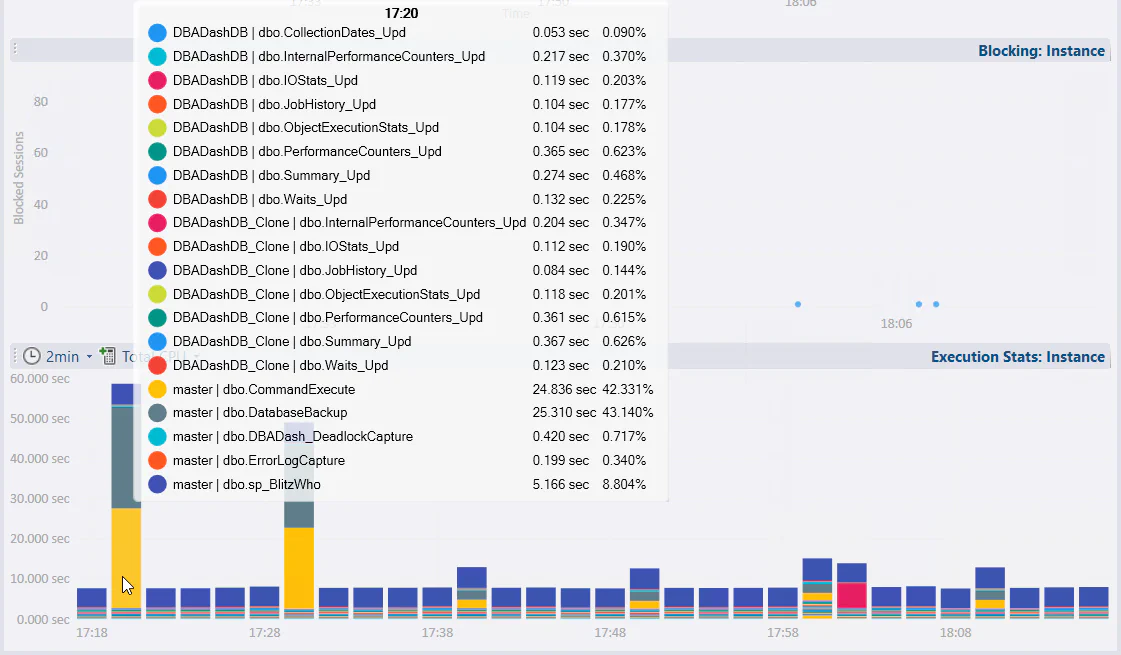Select the tallest stacked bar at 17:20
The width and height of the screenshot is (1121, 655).
coord(126,501)
